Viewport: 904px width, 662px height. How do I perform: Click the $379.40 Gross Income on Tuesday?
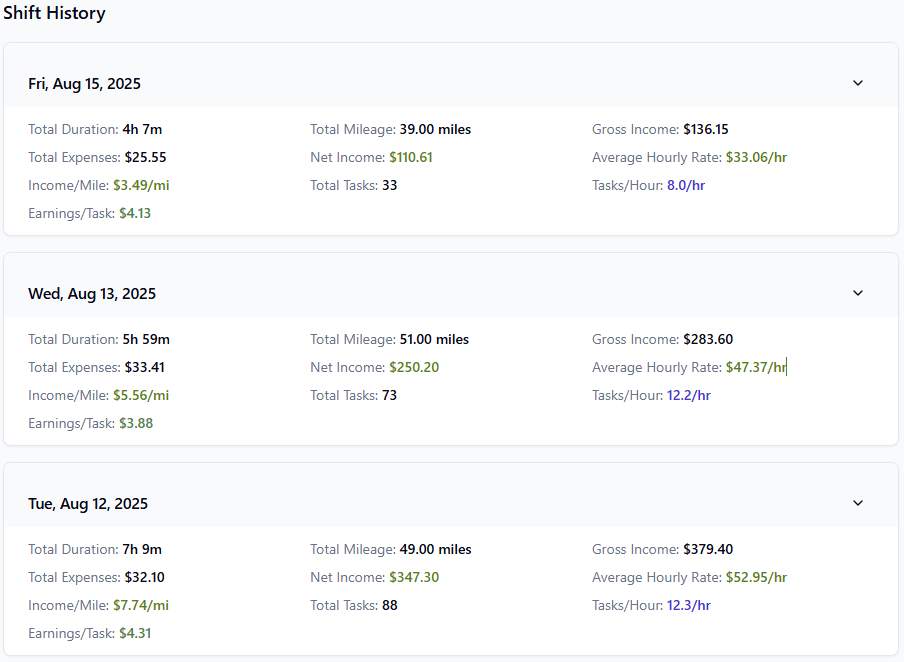coord(709,549)
